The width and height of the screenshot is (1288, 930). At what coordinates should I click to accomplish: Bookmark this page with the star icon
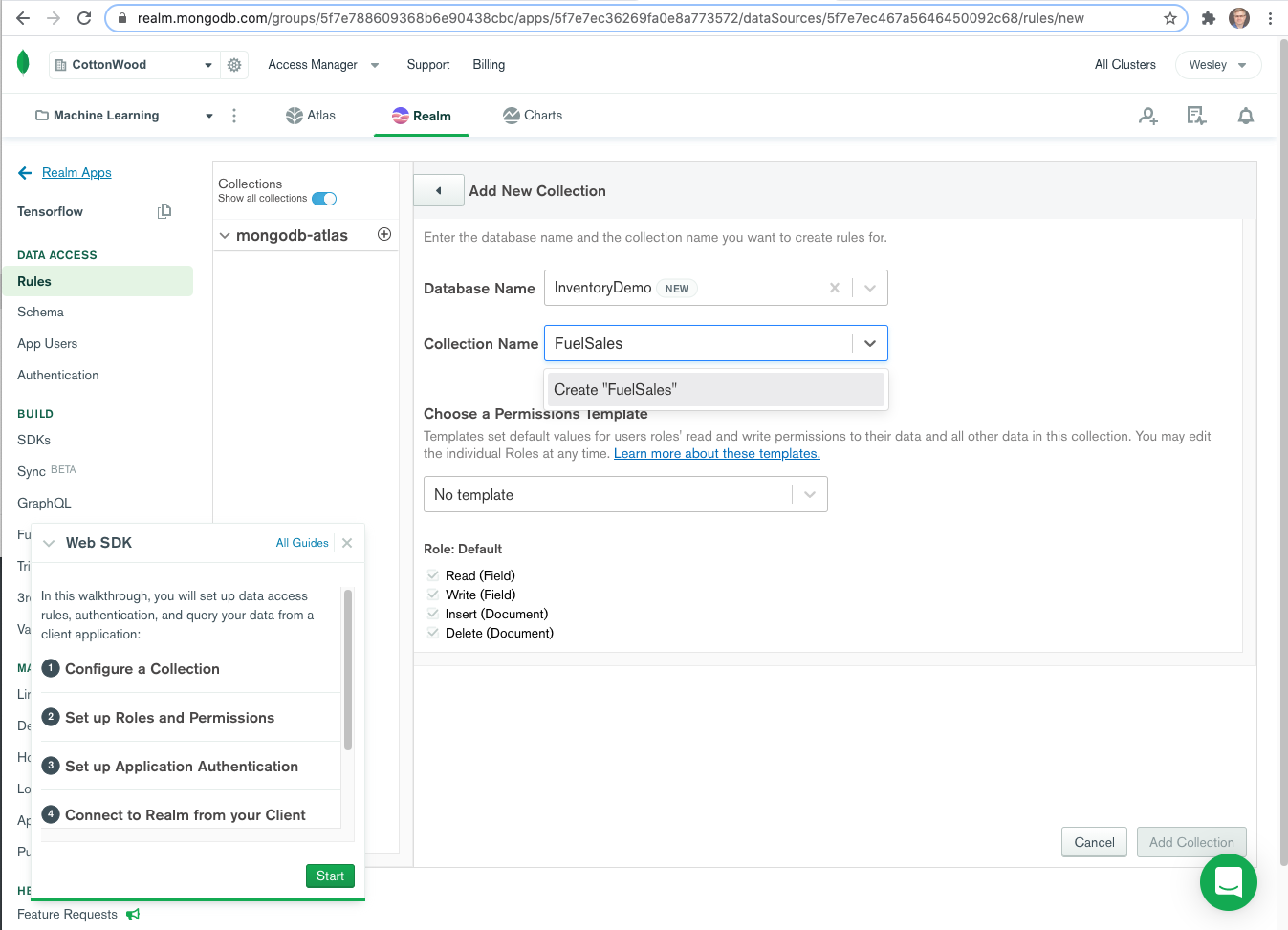(1169, 18)
